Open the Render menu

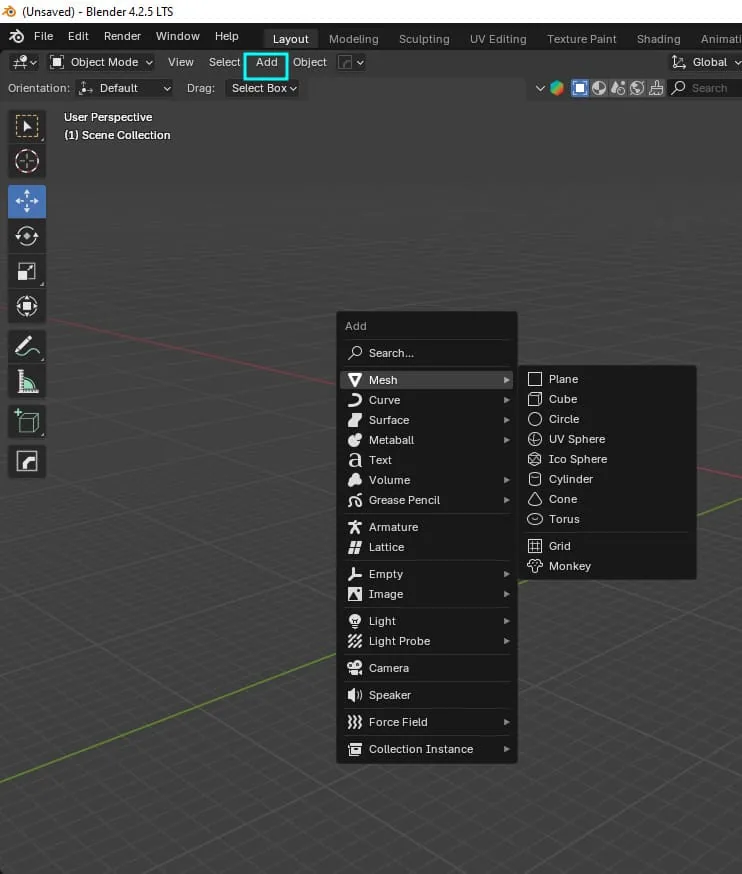[122, 36]
